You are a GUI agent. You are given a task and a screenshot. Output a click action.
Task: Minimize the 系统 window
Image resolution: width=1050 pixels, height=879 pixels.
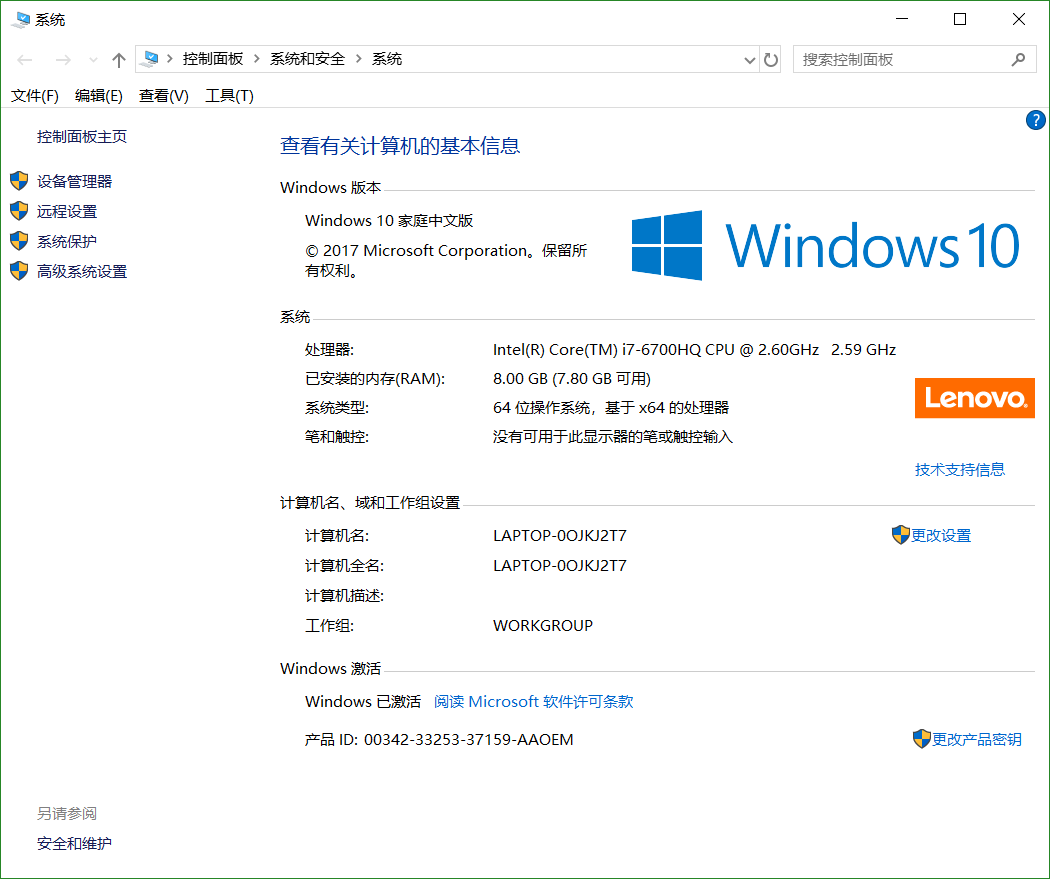[x=902, y=19]
